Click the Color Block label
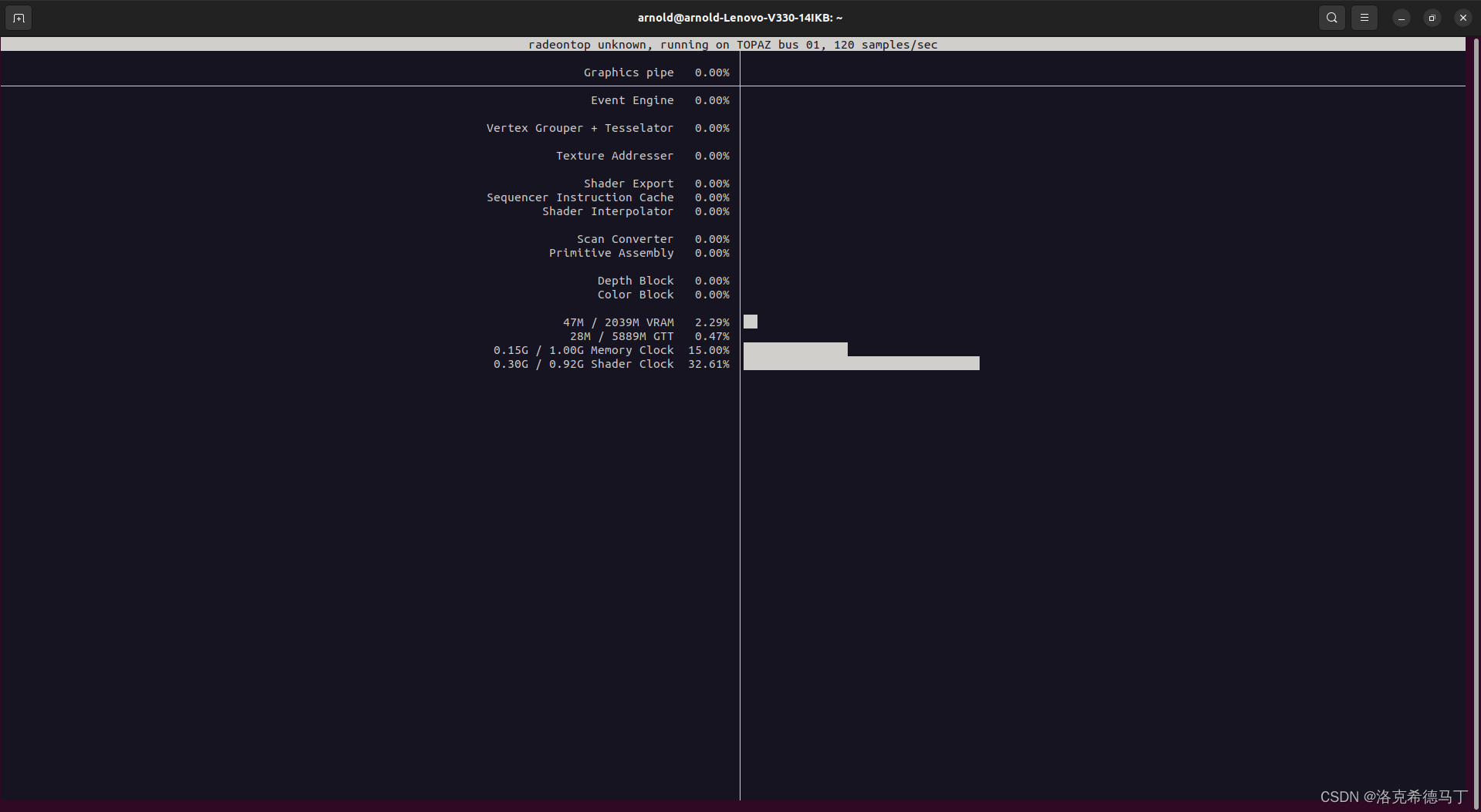This screenshot has height=812, width=1481. (x=636, y=295)
